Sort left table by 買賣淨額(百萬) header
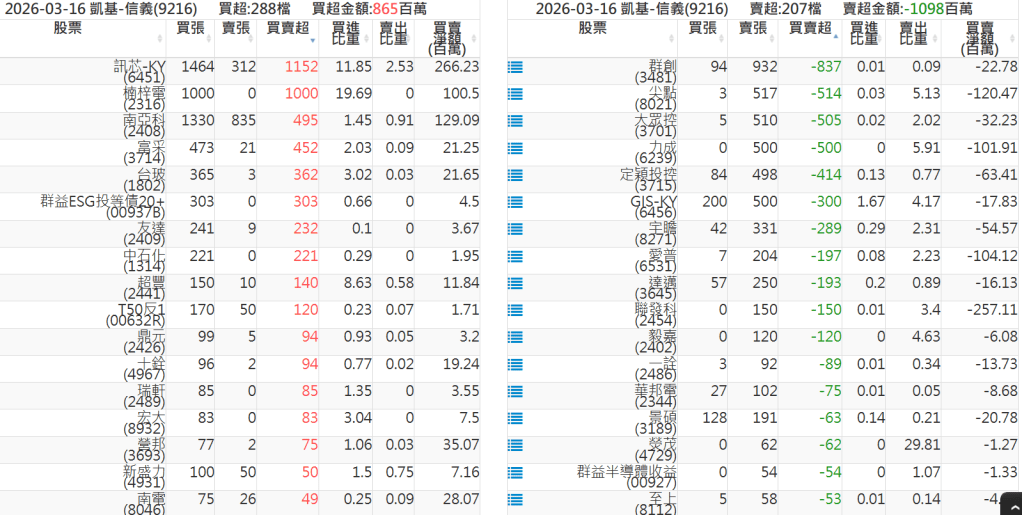Viewport: 1022px width, 515px height. tap(445, 38)
